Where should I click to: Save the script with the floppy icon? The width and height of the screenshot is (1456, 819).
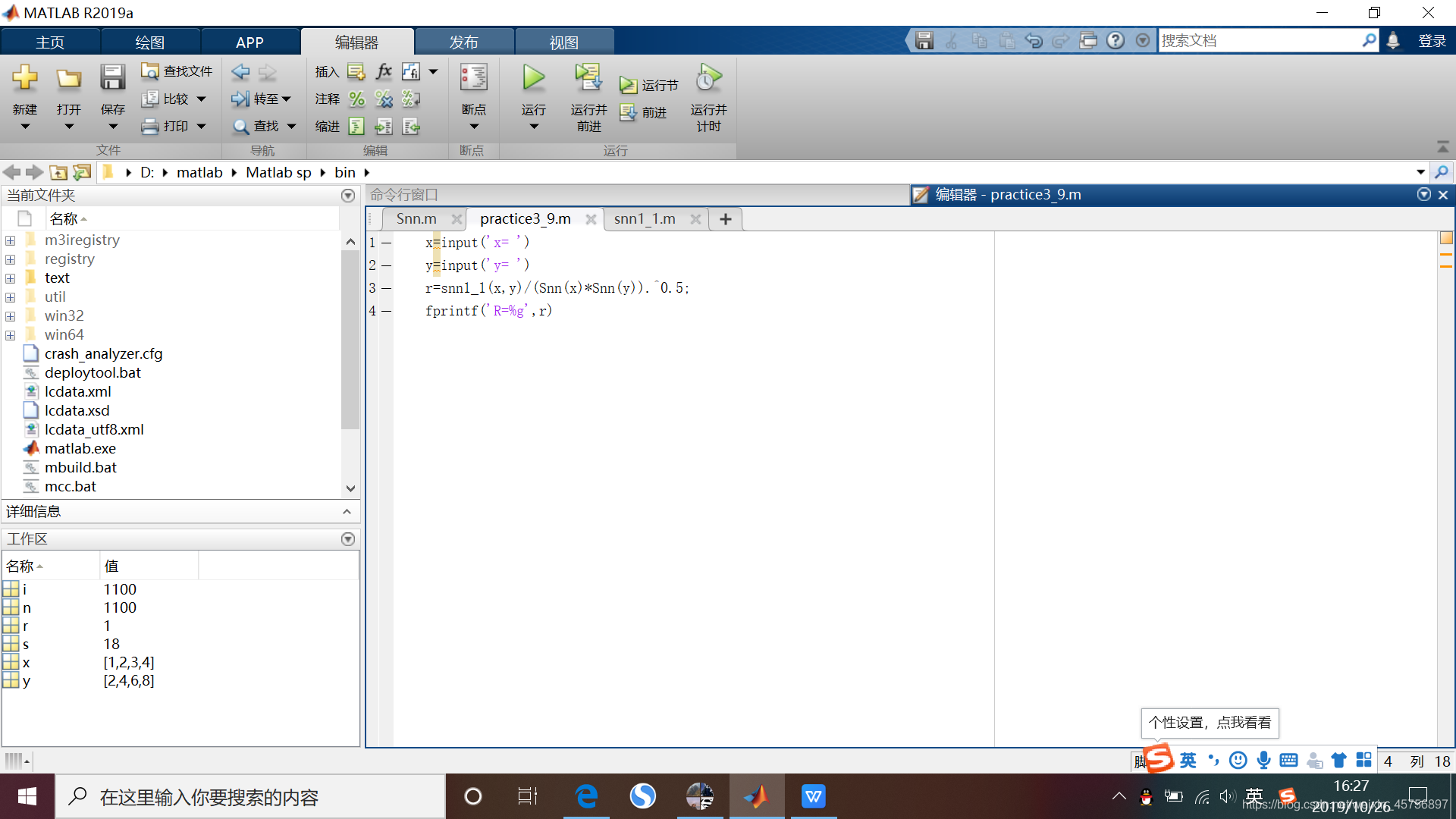pos(112,77)
